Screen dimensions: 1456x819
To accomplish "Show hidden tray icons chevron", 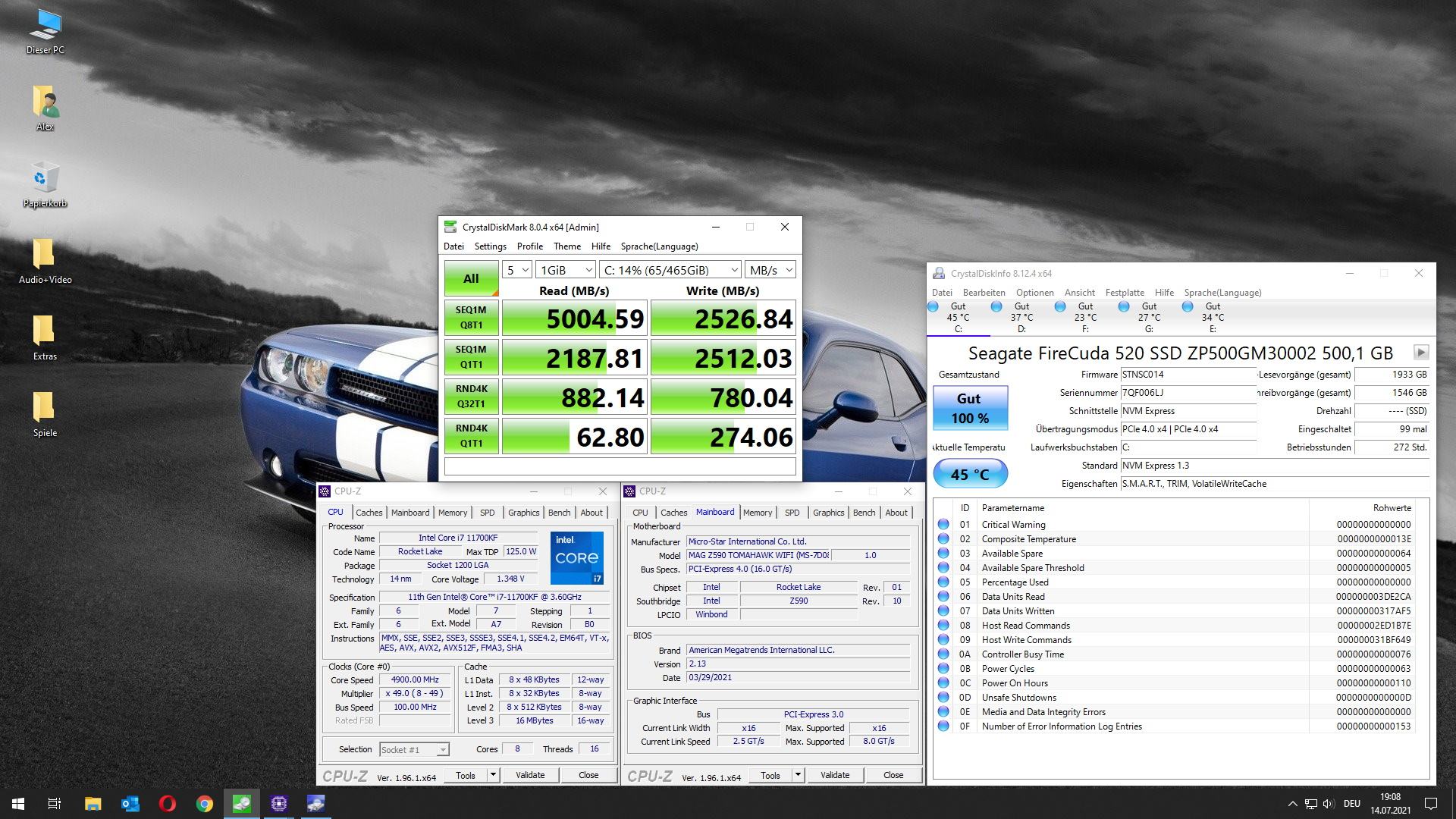I will click(1292, 804).
